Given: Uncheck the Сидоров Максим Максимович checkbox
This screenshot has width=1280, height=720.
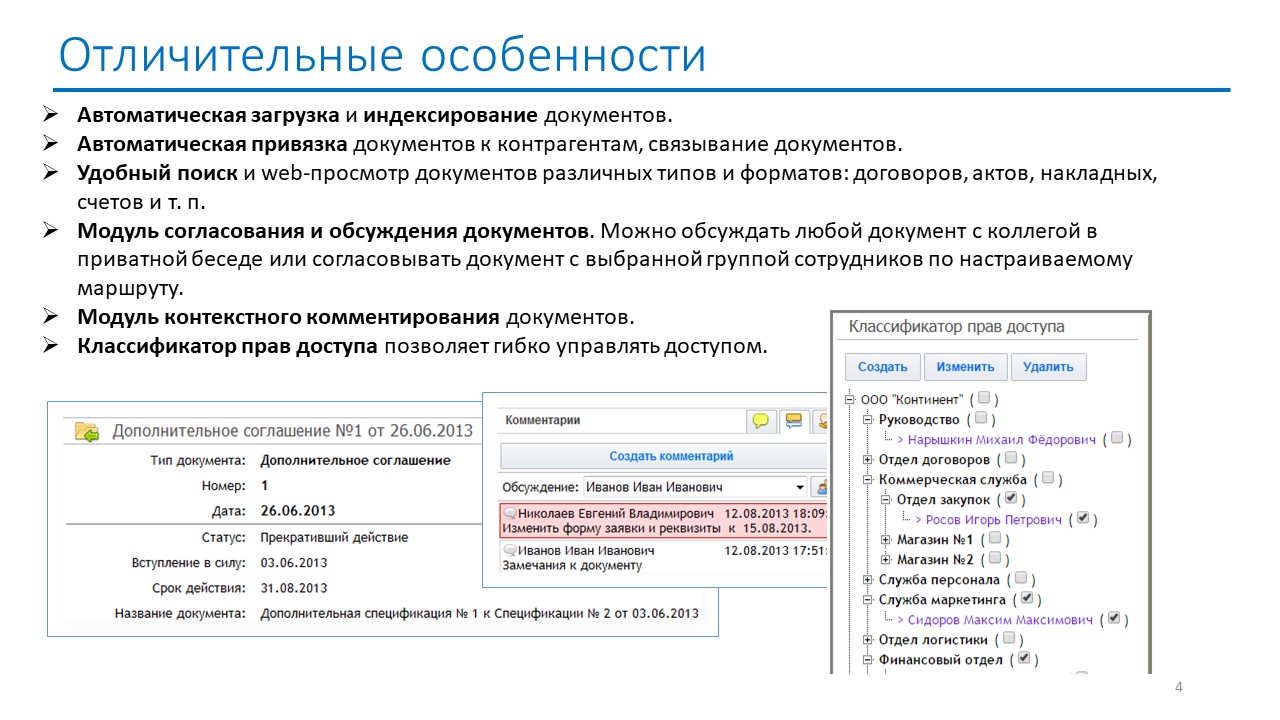Looking at the screenshot, I should pos(1114,619).
